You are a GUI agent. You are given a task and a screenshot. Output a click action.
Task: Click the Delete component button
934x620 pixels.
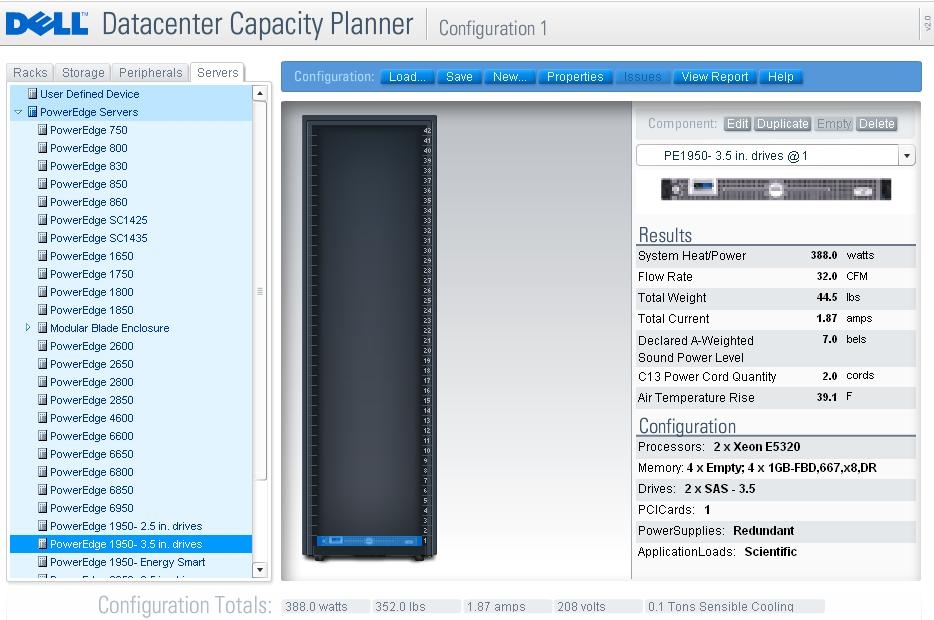(876, 124)
